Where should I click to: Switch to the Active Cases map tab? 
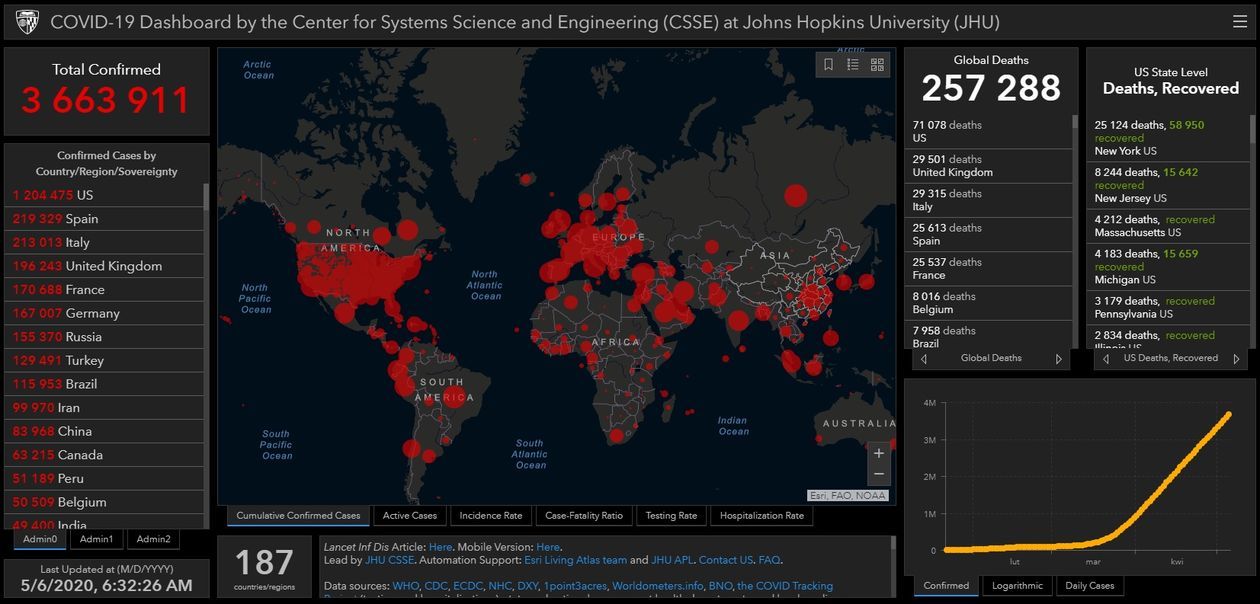pos(410,516)
